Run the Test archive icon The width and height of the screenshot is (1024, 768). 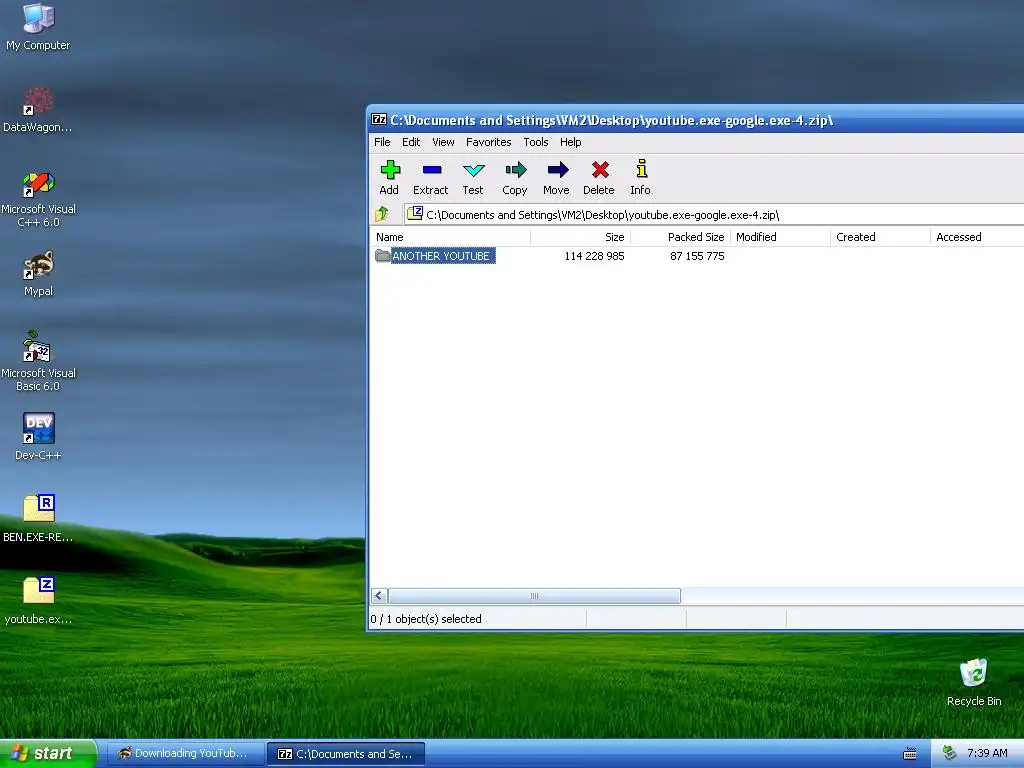(473, 178)
